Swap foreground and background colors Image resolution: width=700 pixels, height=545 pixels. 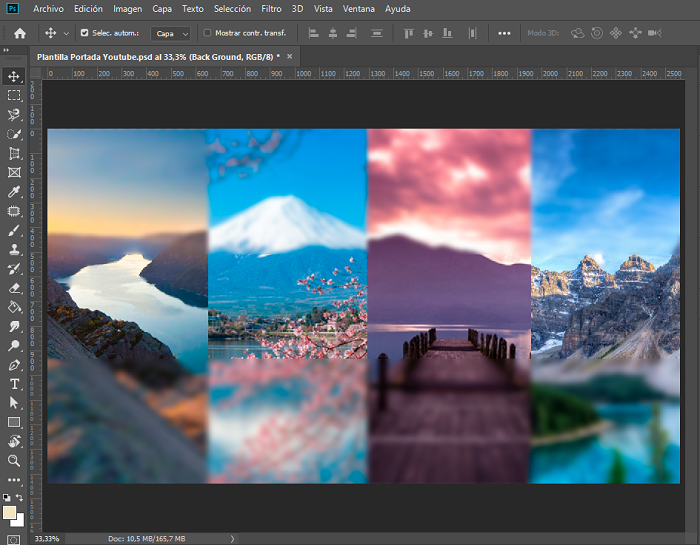[x=19, y=497]
